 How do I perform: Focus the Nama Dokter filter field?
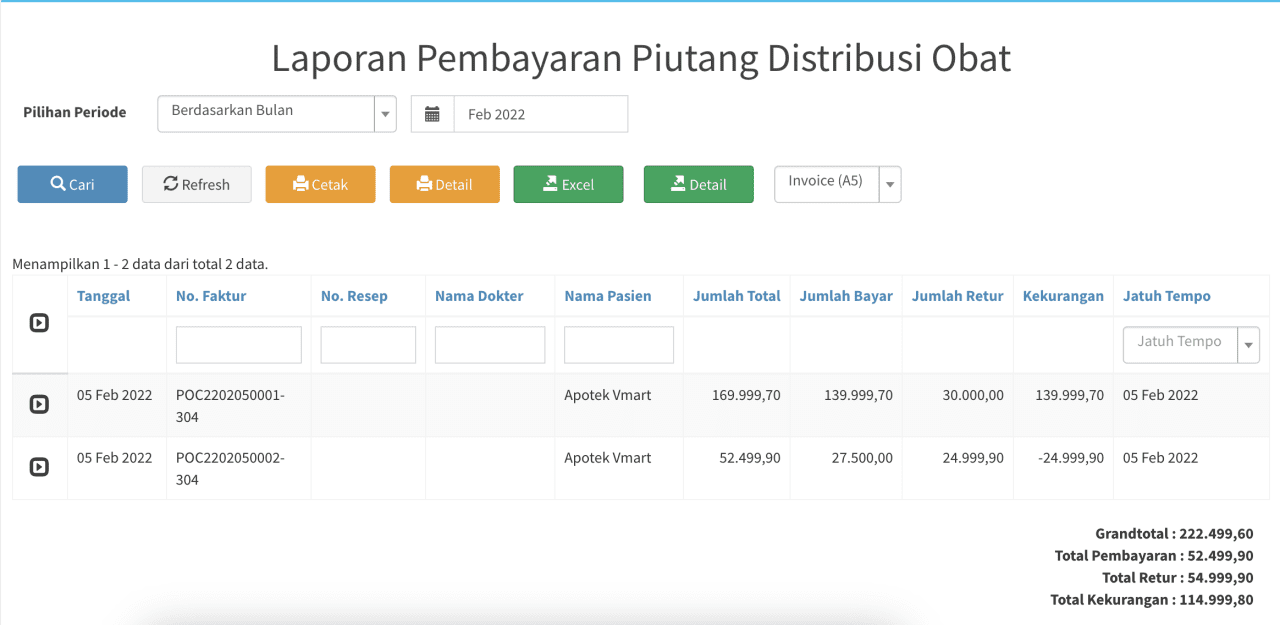(490, 344)
